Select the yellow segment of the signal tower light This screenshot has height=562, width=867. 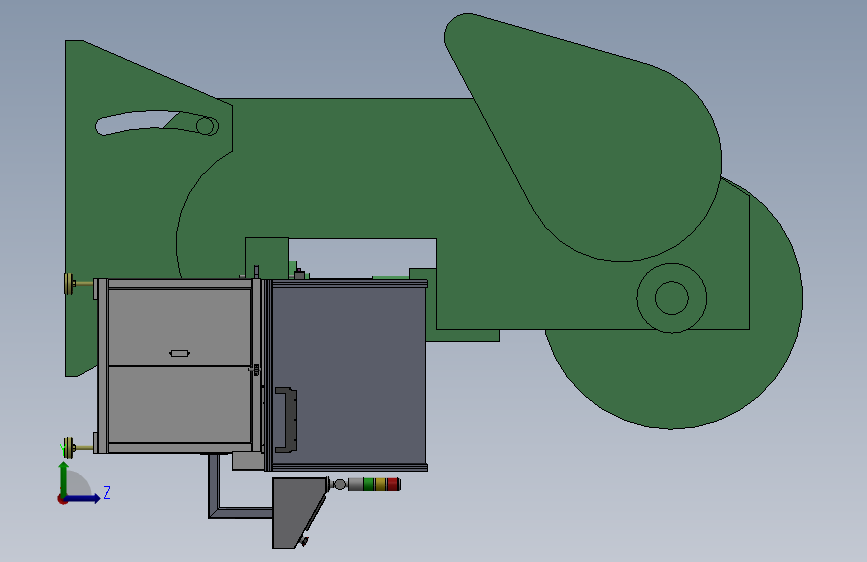pyautogui.click(x=380, y=485)
